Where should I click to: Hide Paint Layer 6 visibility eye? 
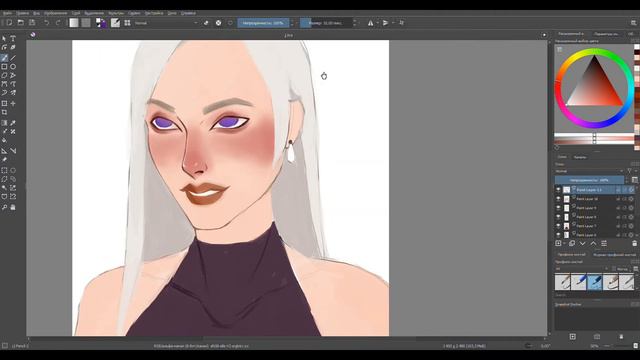[558, 235]
